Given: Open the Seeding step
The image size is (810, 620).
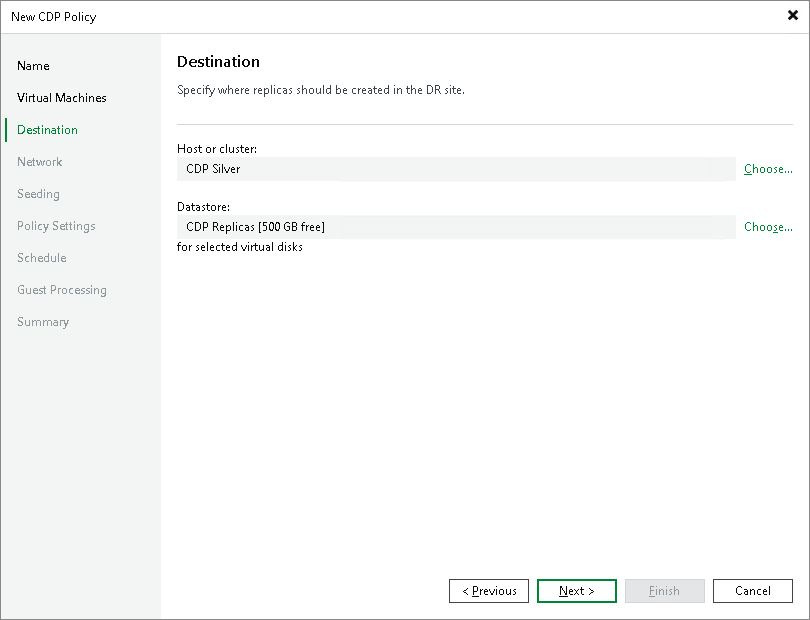Looking at the screenshot, I should click(x=38, y=193).
